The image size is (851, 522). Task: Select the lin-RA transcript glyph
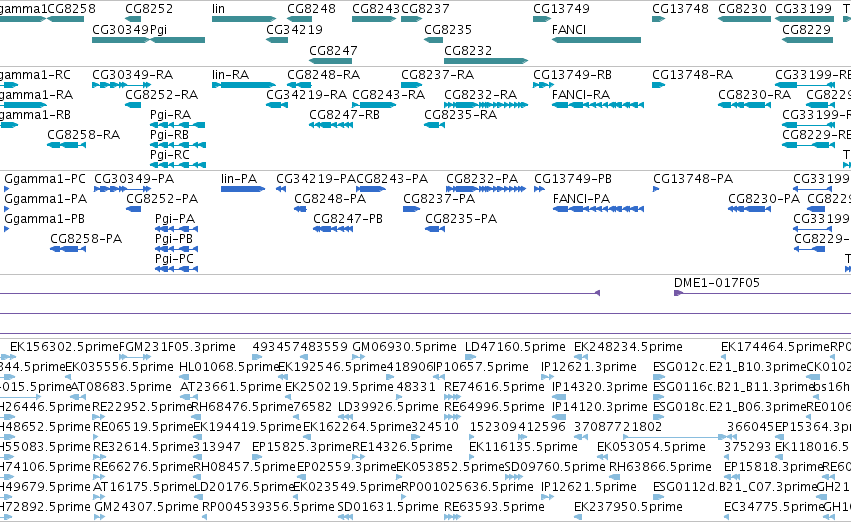244,85
